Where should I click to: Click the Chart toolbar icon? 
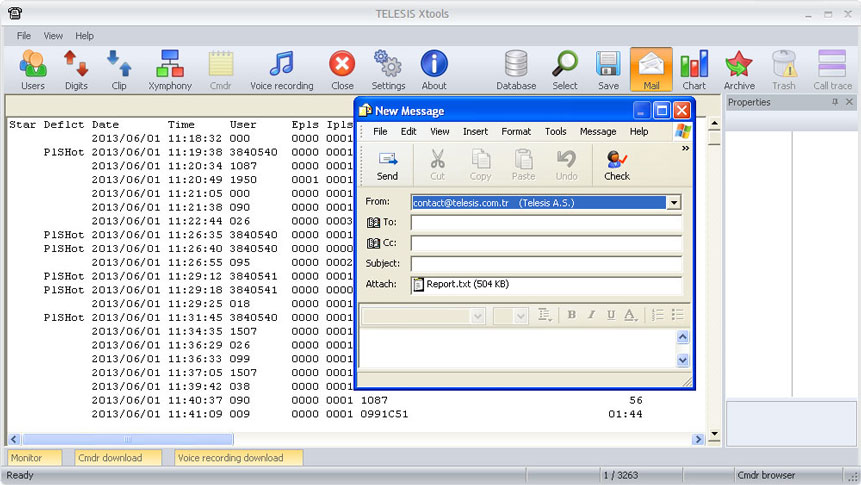pyautogui.click(x=694, y=70)
